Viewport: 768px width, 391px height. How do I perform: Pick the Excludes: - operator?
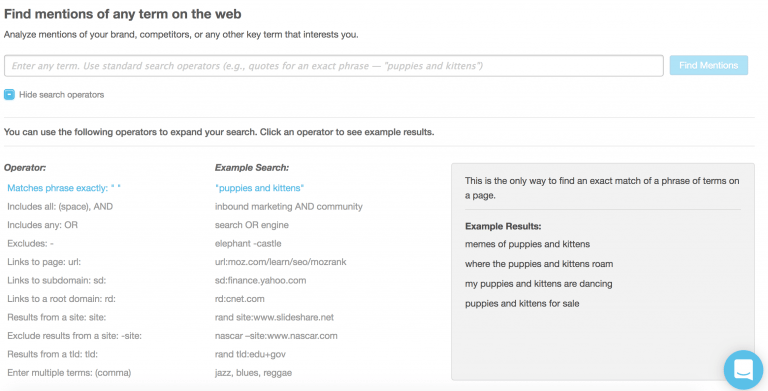tap(30, 244)
